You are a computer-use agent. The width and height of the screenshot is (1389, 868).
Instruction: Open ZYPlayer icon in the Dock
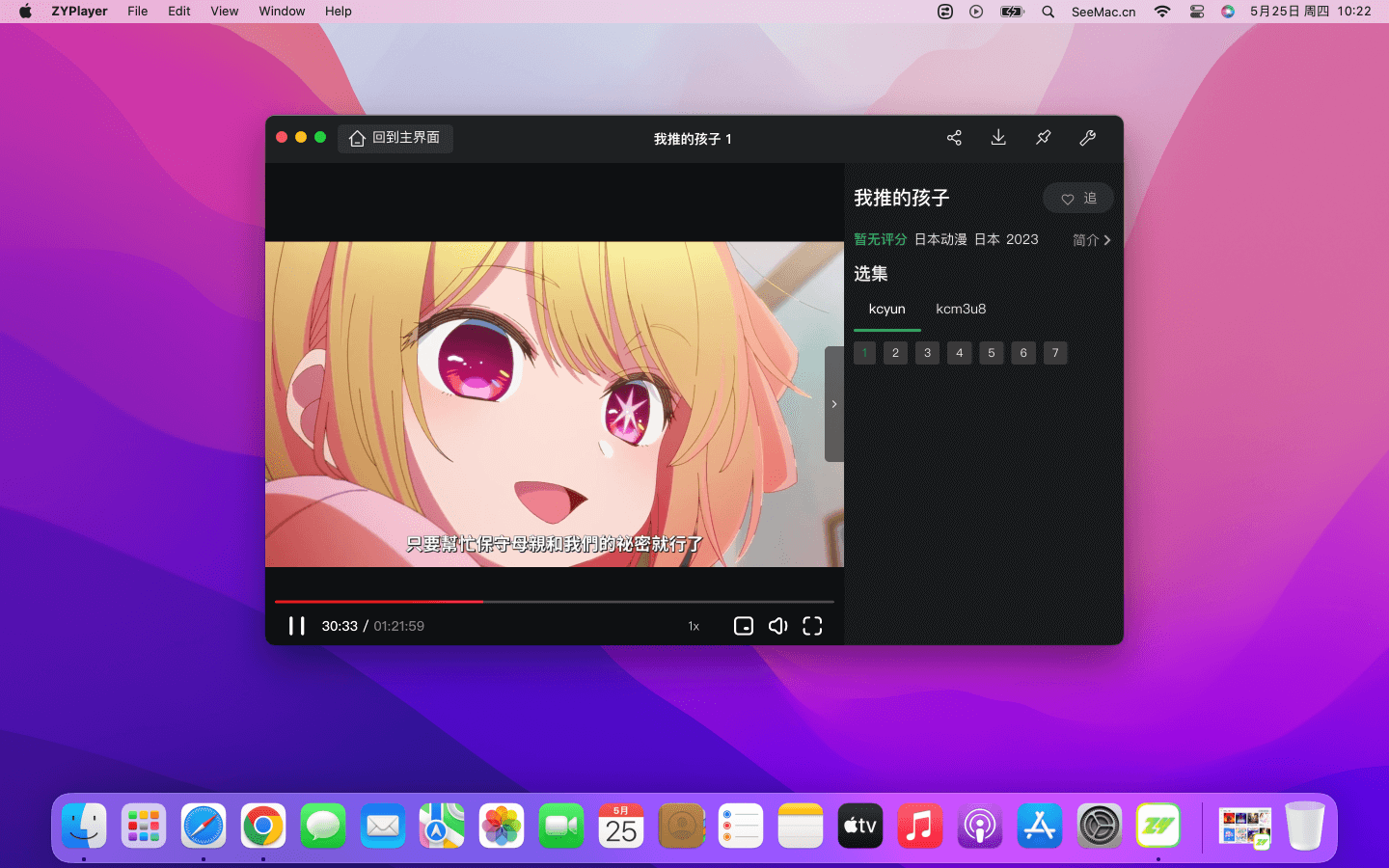point(1157,827)
